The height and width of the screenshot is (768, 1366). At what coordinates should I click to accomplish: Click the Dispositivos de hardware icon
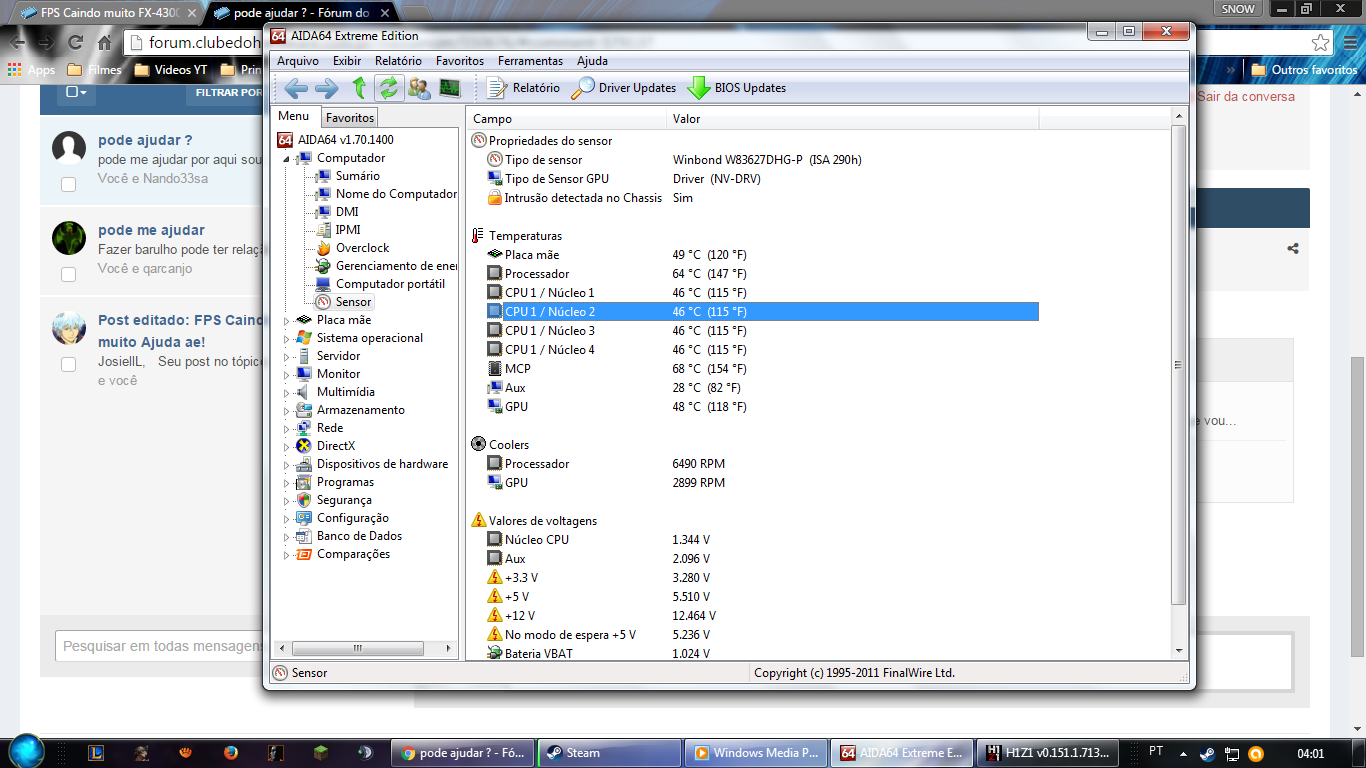tap(304, 464)
